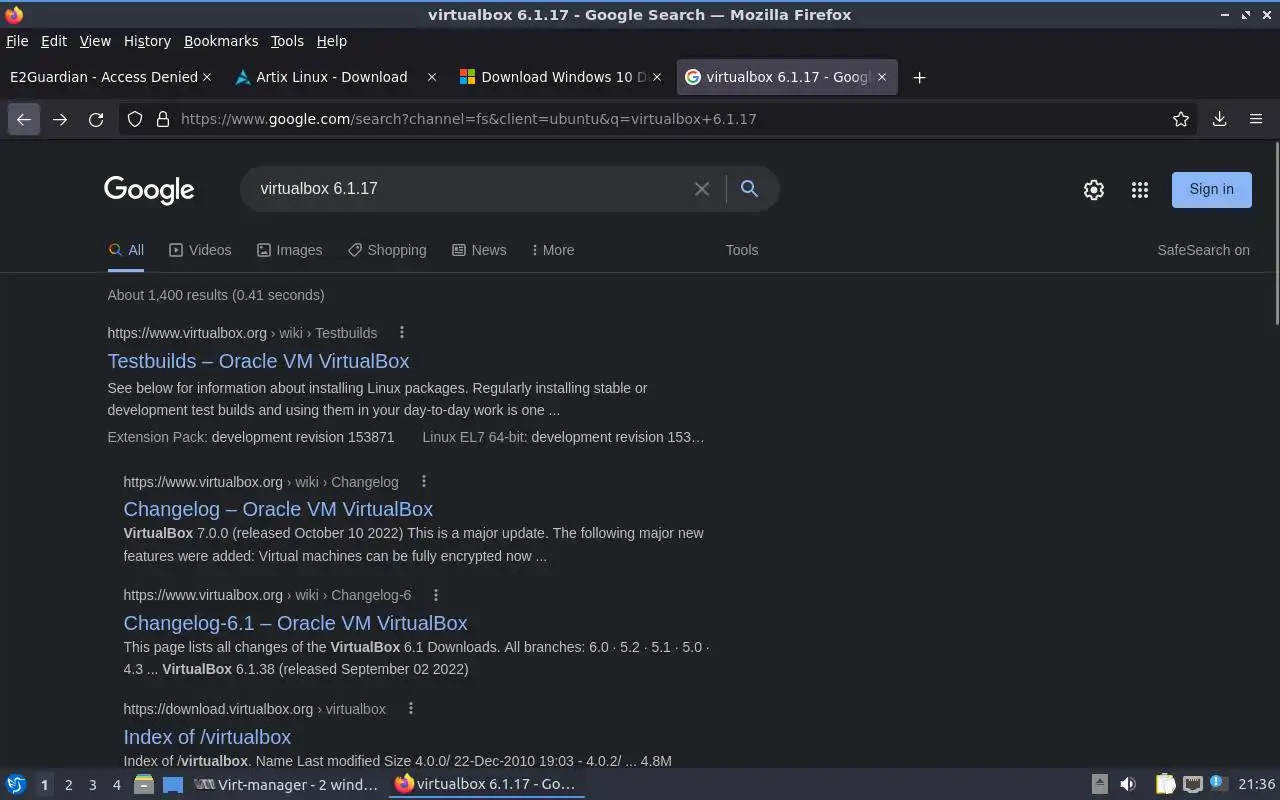Image resolution: width=1280 pixels, height=800 pixels.
Task: Open Changelog-6.1 – Oracle VM VirtualBox result
Action: (x=295, y=623)
